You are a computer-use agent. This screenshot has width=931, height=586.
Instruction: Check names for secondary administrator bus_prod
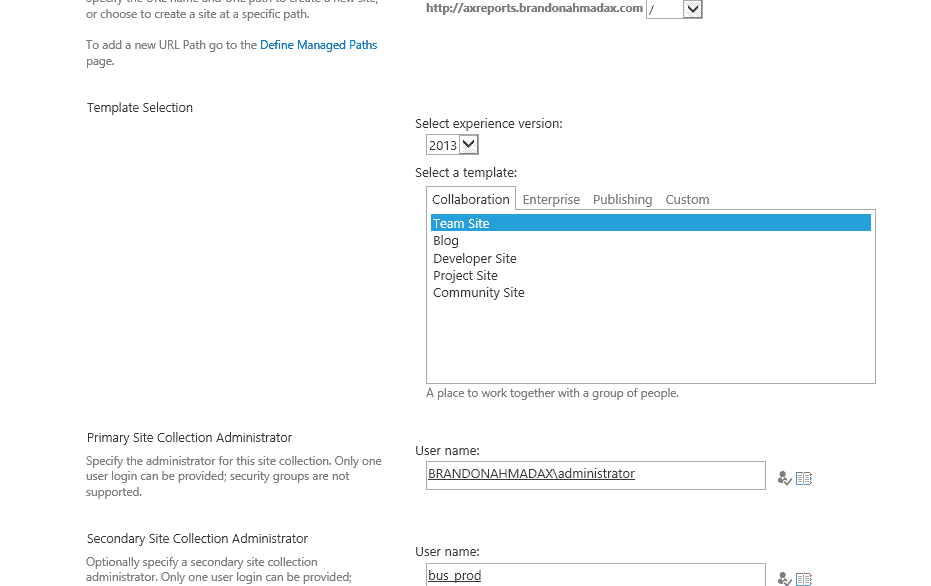point(784,578)
